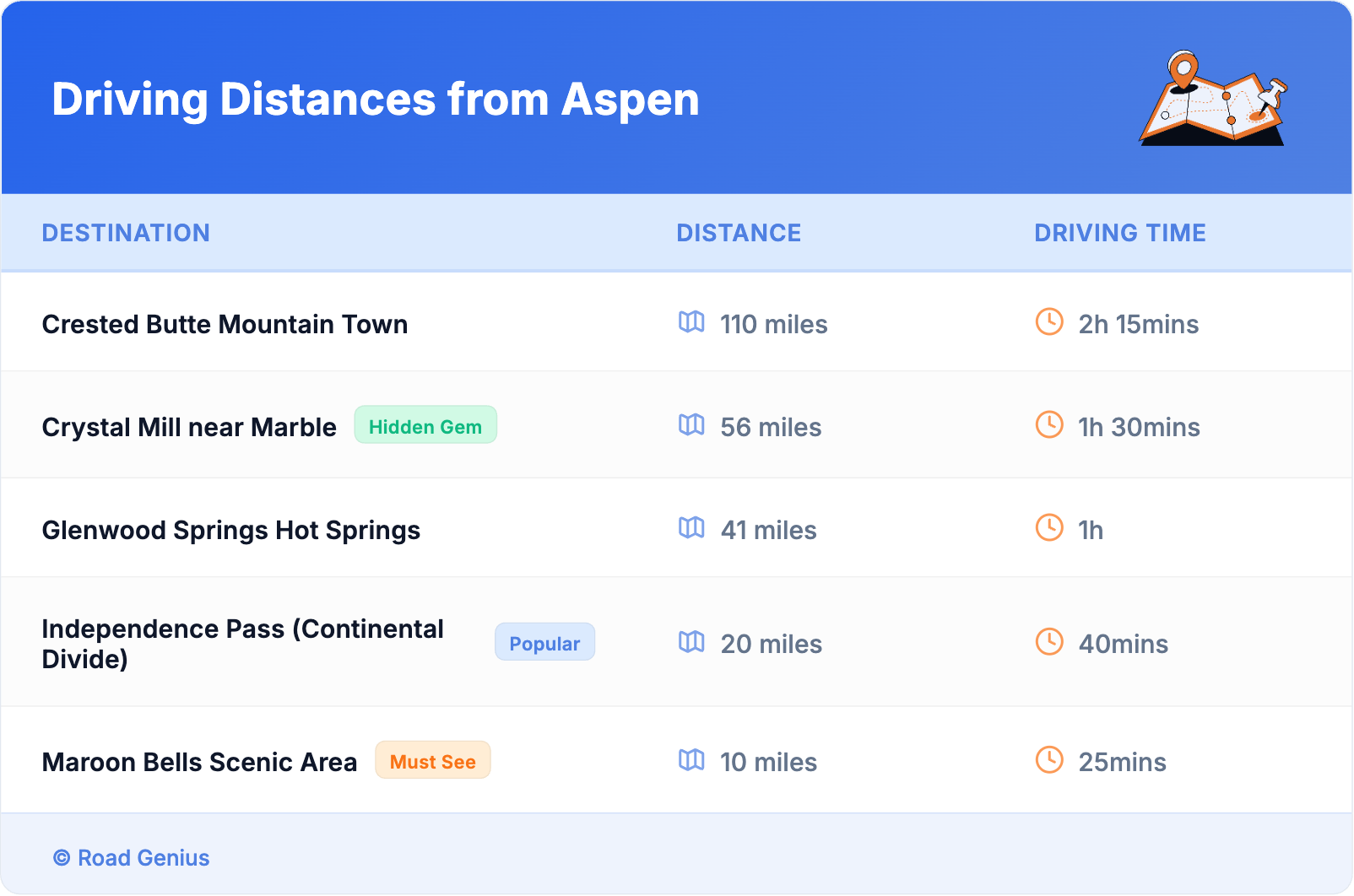
Task: Select the Must See badge
Action: (432, 761)
